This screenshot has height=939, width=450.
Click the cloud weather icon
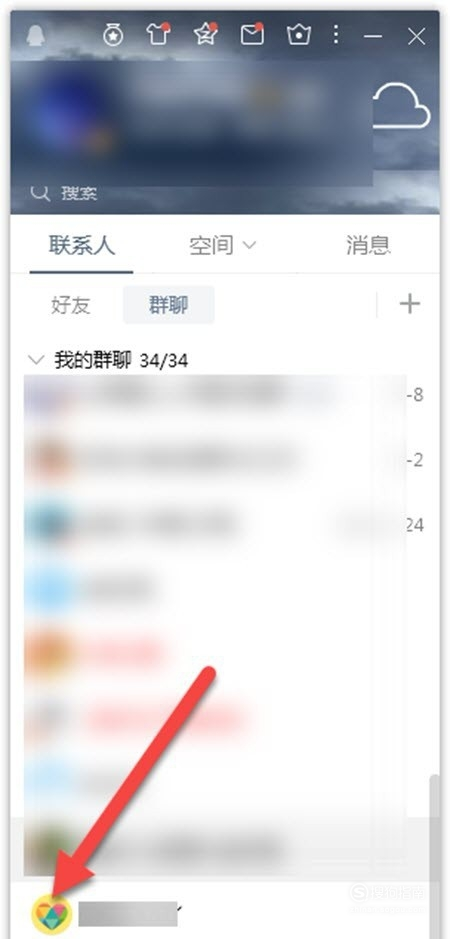pos(401,106)
